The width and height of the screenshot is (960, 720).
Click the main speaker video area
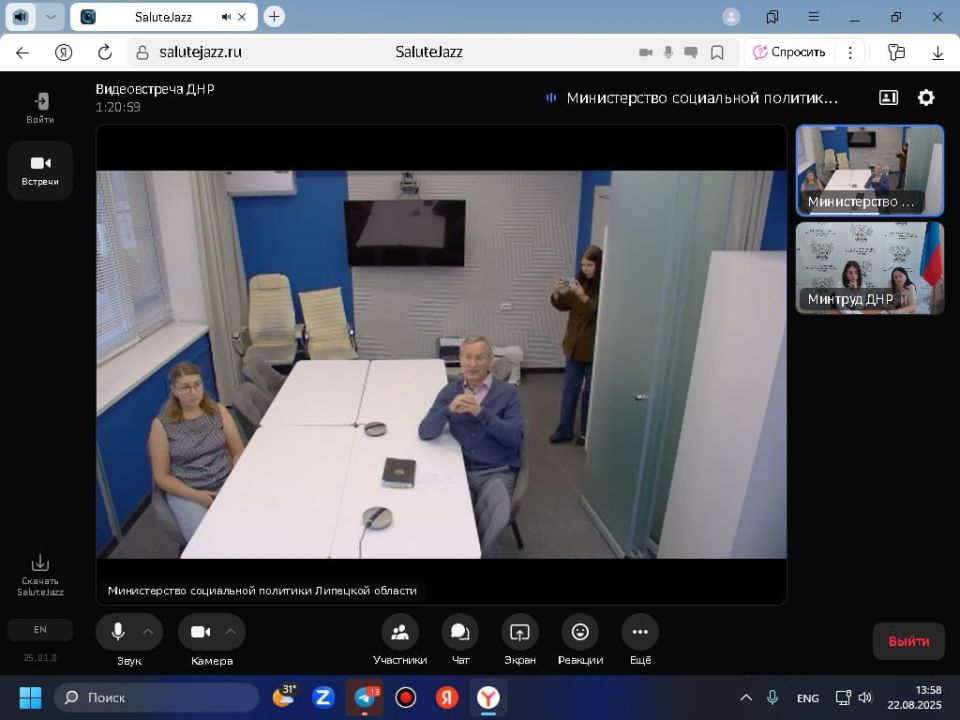coord(441,364)
